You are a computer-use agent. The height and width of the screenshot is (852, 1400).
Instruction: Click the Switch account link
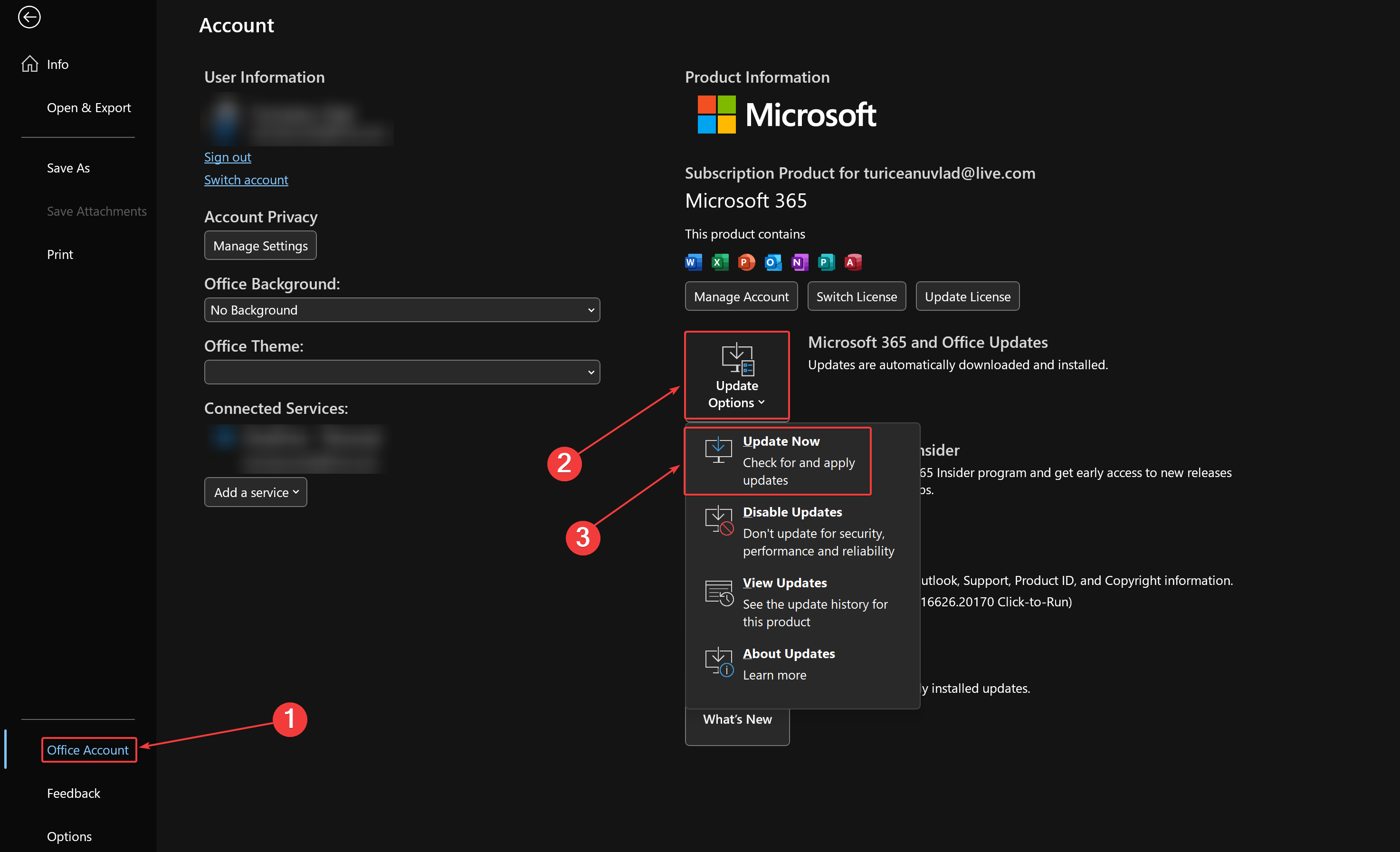pyautogui.click(x=246, y=180)
